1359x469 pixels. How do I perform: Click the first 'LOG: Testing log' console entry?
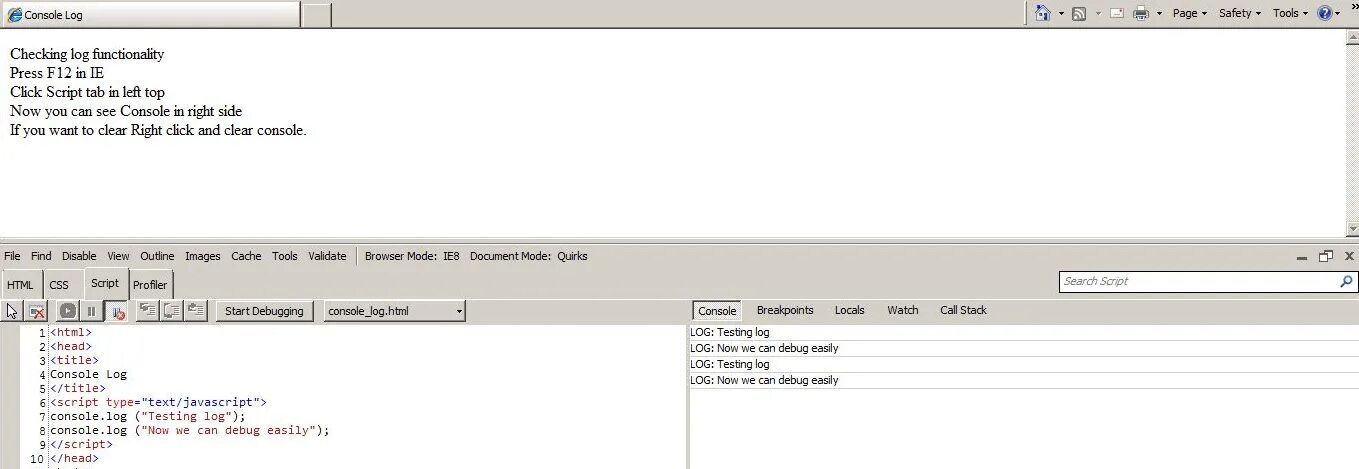1024,332
